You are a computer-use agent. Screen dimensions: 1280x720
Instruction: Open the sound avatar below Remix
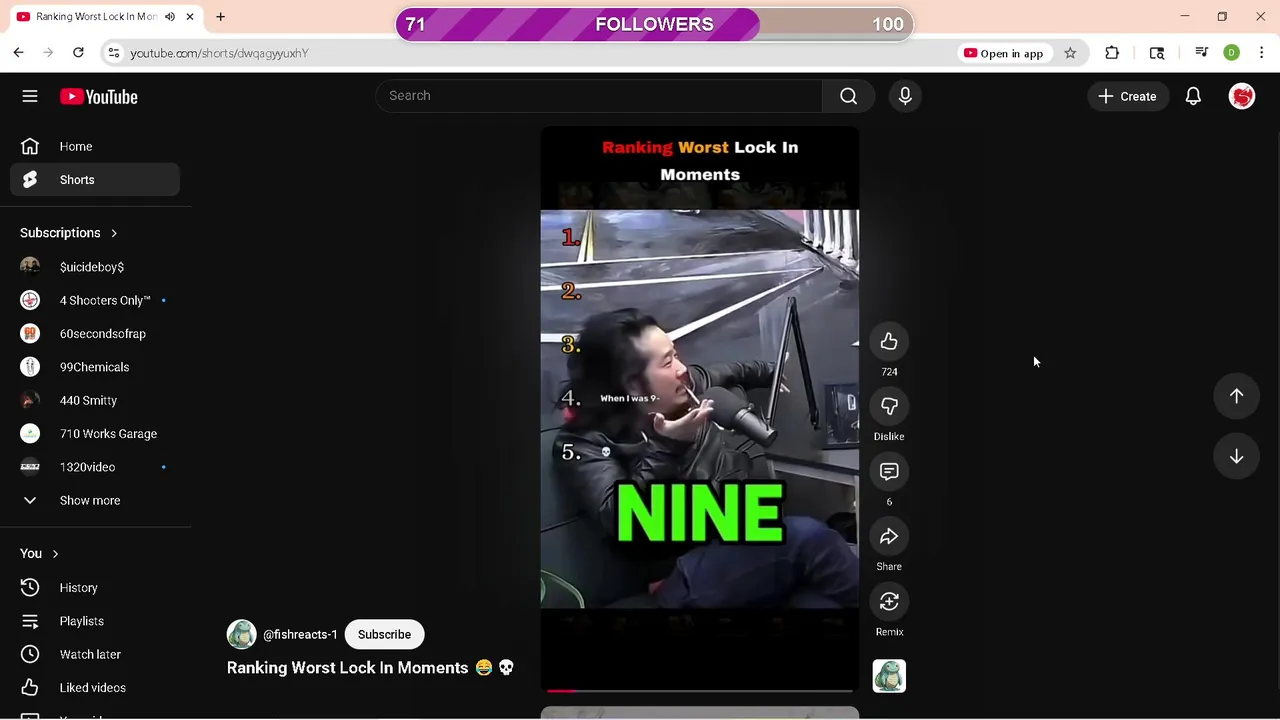(889, 676)
